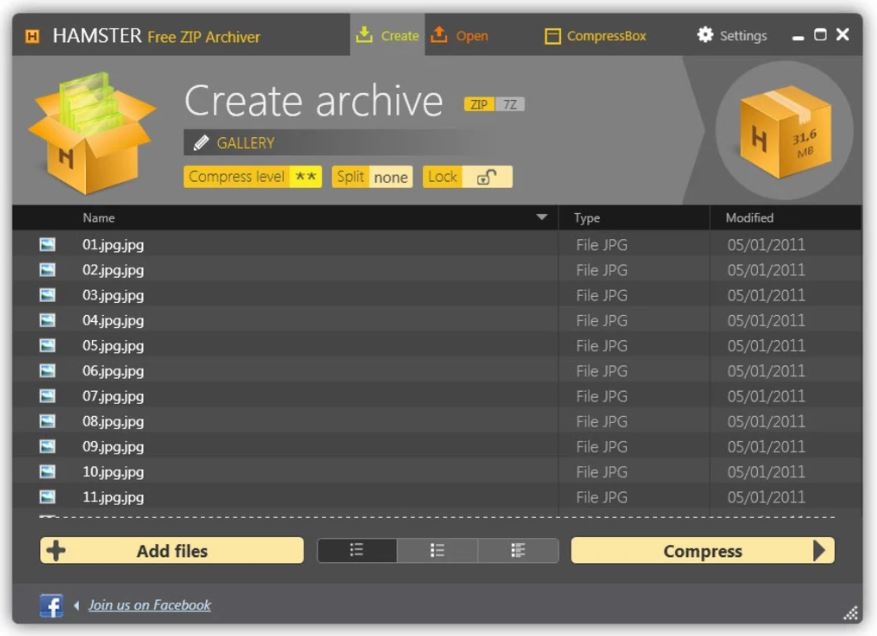Click the pencil icon to rename archive
The width and height of the screenshot is (877, 636).
tap(201, 143)
